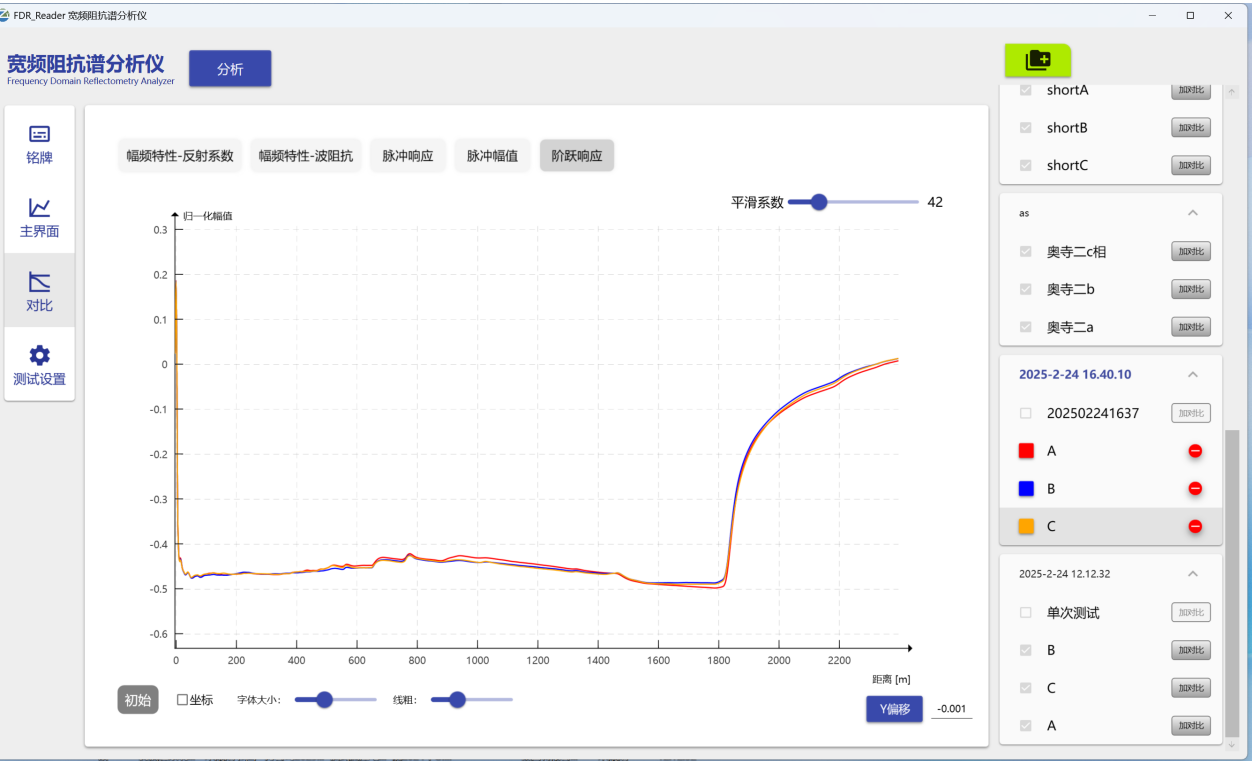Check the 202502241637 checkbox
The height and width of the screenshot is (761, 1253).
click(1025, 413)
